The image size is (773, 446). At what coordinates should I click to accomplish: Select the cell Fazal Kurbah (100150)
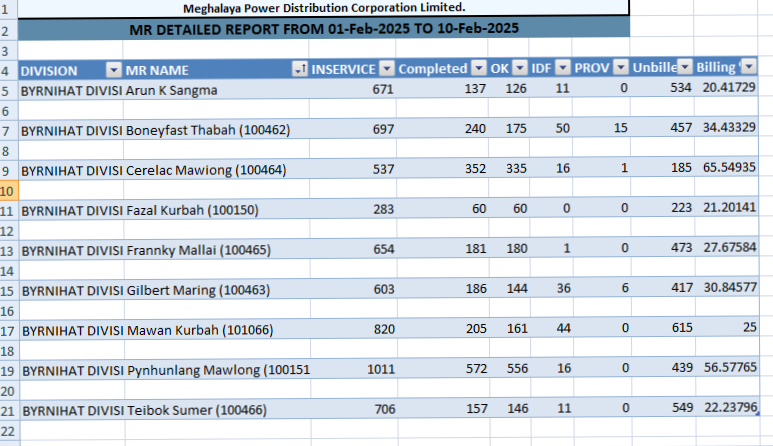pos(216,210)
